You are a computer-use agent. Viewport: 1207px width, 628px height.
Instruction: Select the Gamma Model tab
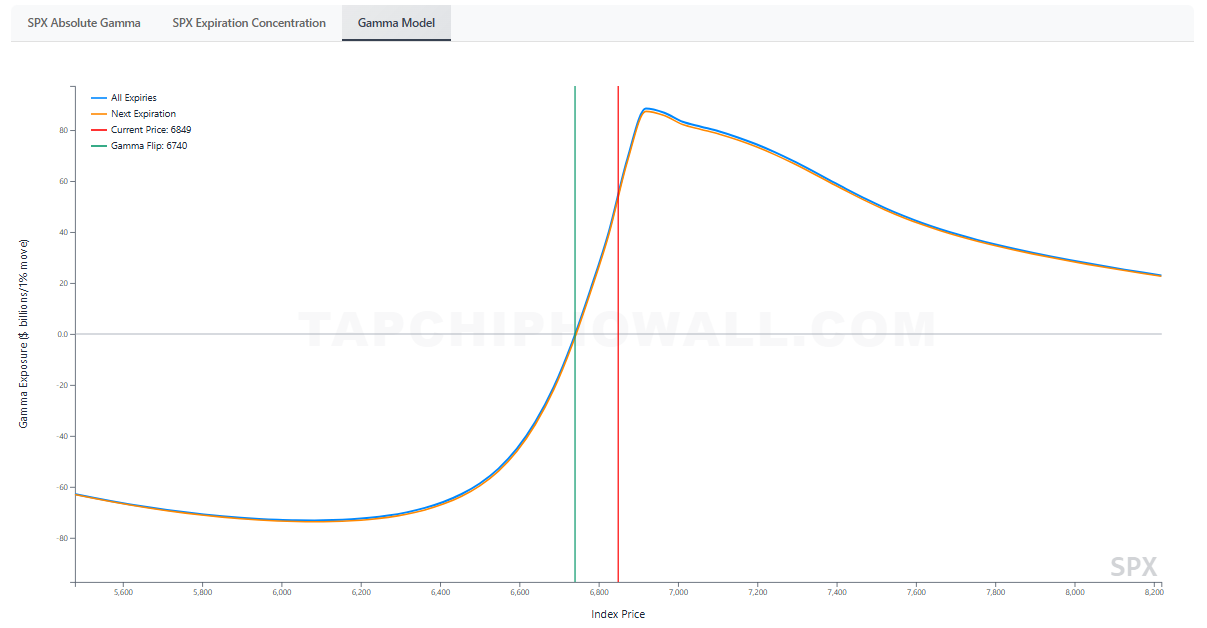(396, 23)
